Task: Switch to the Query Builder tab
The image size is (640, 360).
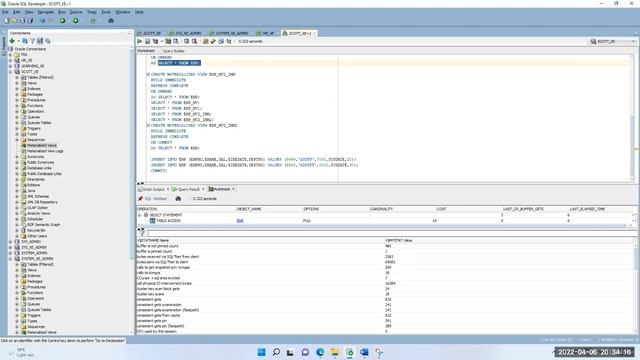Action: (x=174, y=51)
